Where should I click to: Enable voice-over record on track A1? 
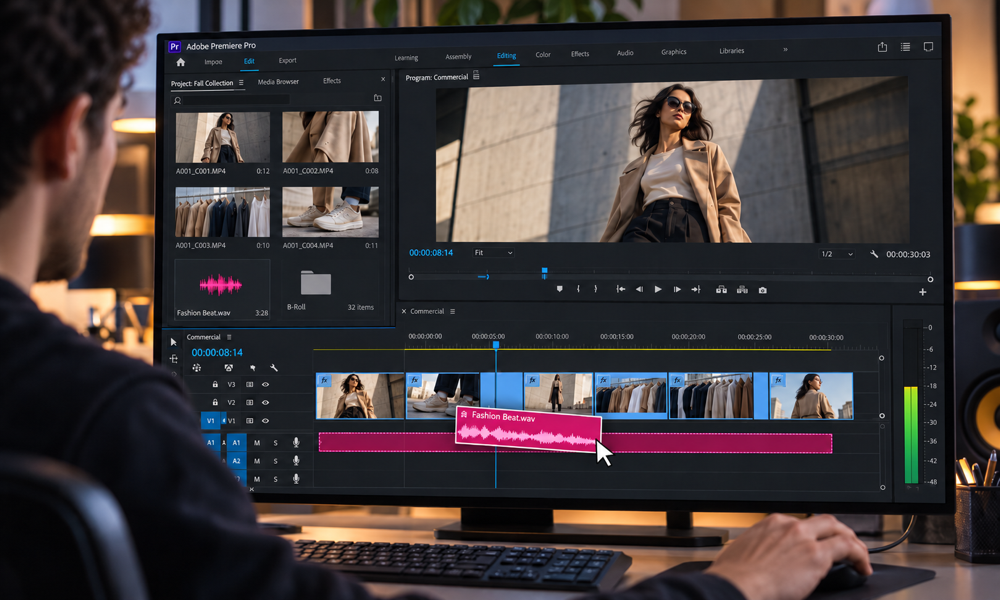coord(296,442)
